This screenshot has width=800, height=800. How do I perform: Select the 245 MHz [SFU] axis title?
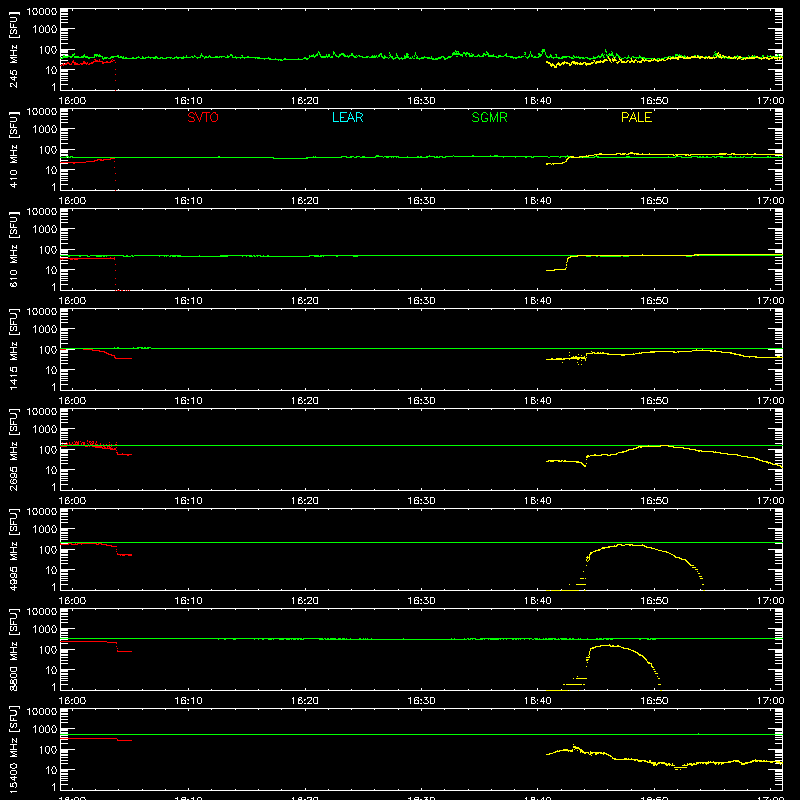(13, 49)
